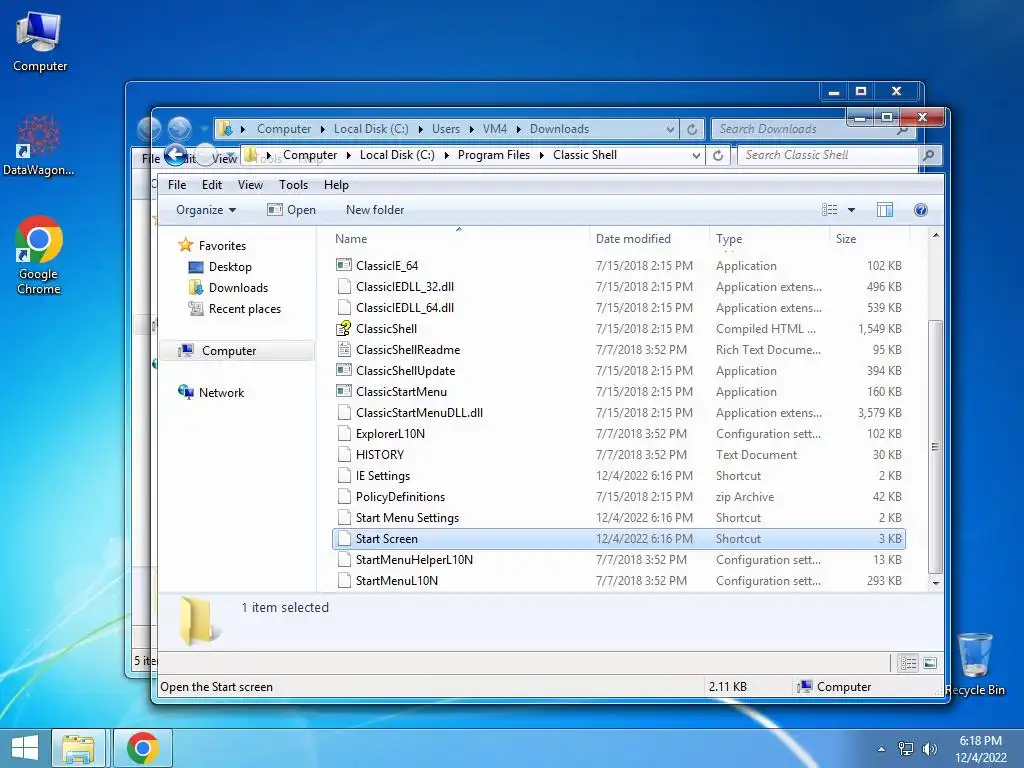Image resolution: width=1024 pixels, height=768 pixels.
Task: Sort by the Name column header
Action: point(459,238)
